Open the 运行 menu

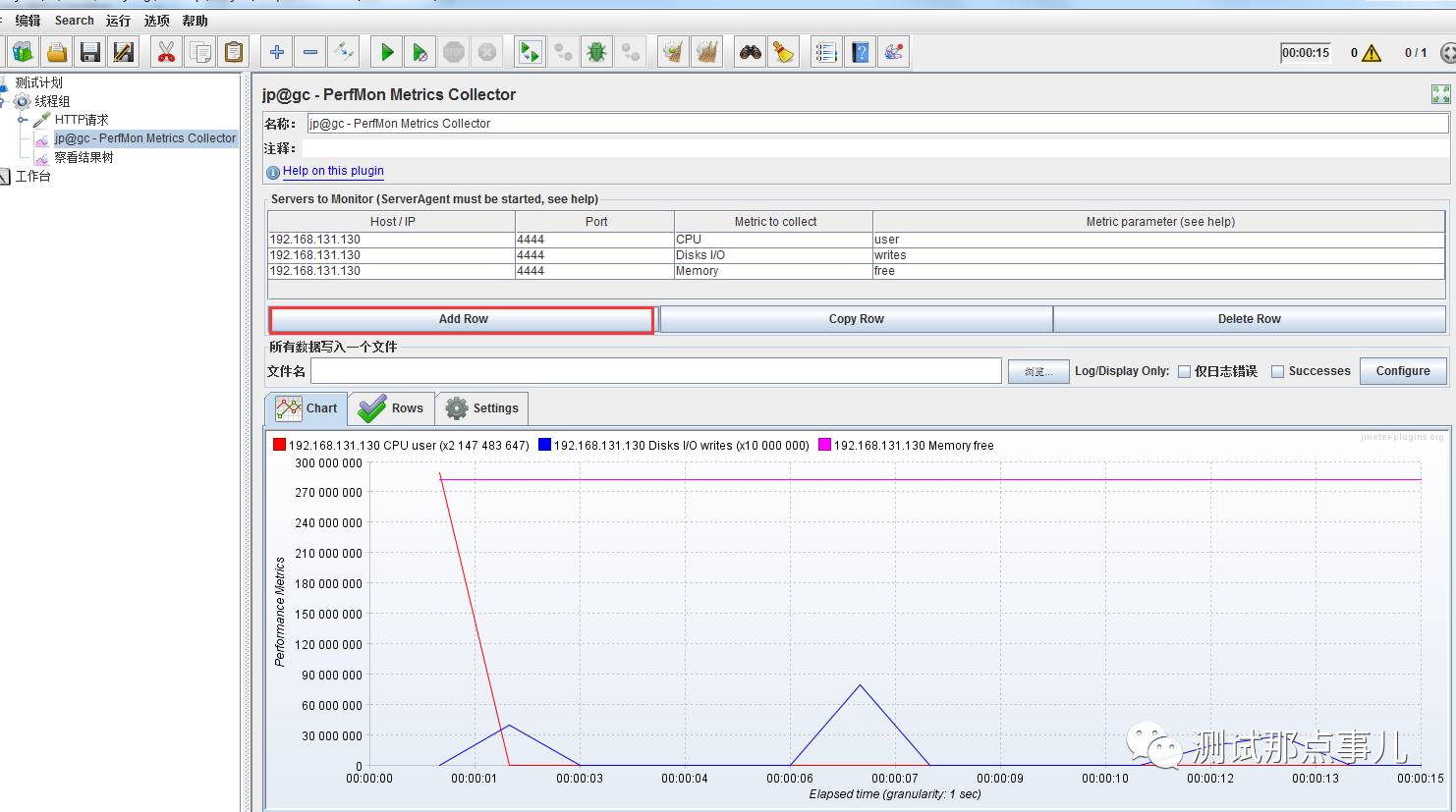[x=118, y=21]
